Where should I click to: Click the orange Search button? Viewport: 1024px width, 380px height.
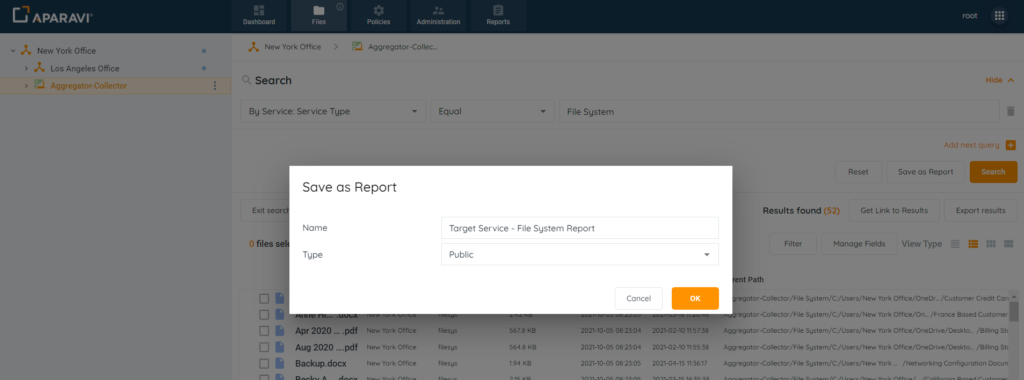click(x=993, y=172)
